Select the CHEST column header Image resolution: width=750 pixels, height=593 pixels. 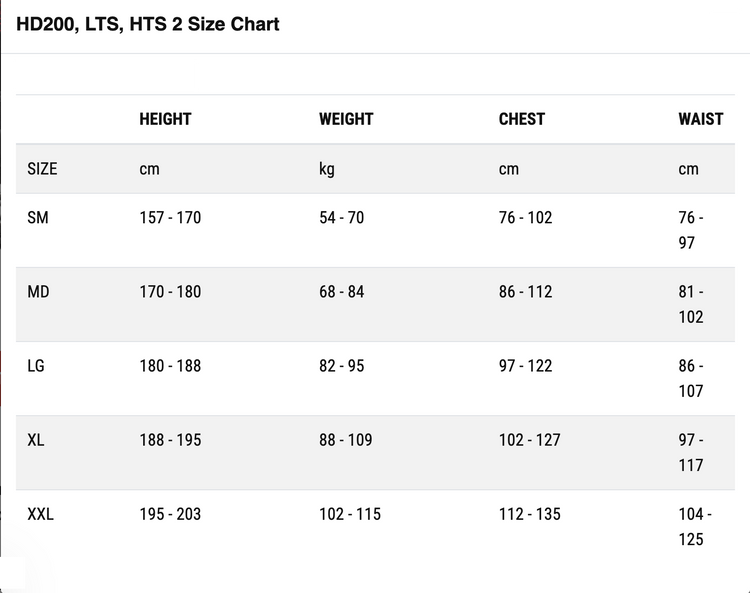point(522,119)
